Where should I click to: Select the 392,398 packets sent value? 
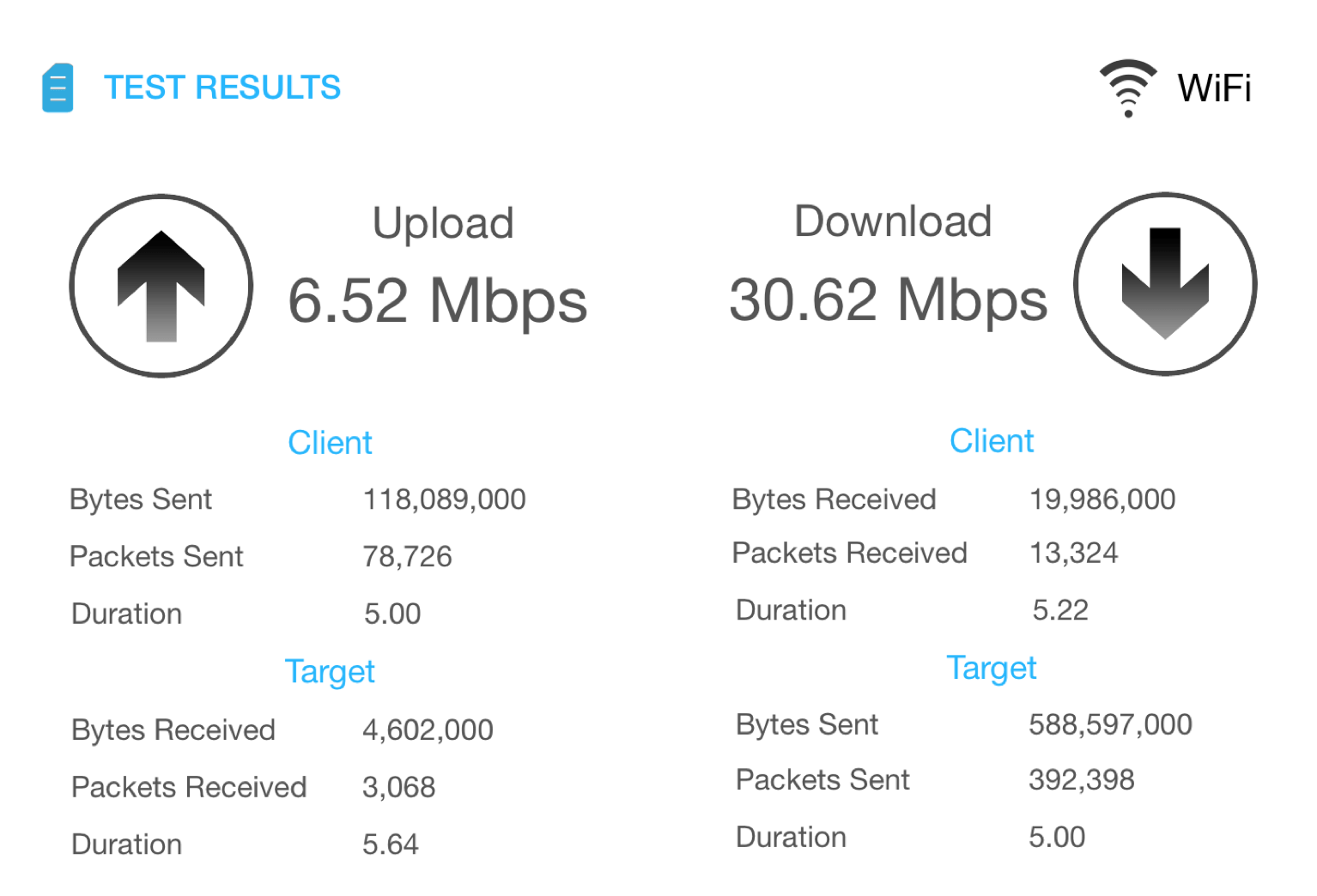1082,780
